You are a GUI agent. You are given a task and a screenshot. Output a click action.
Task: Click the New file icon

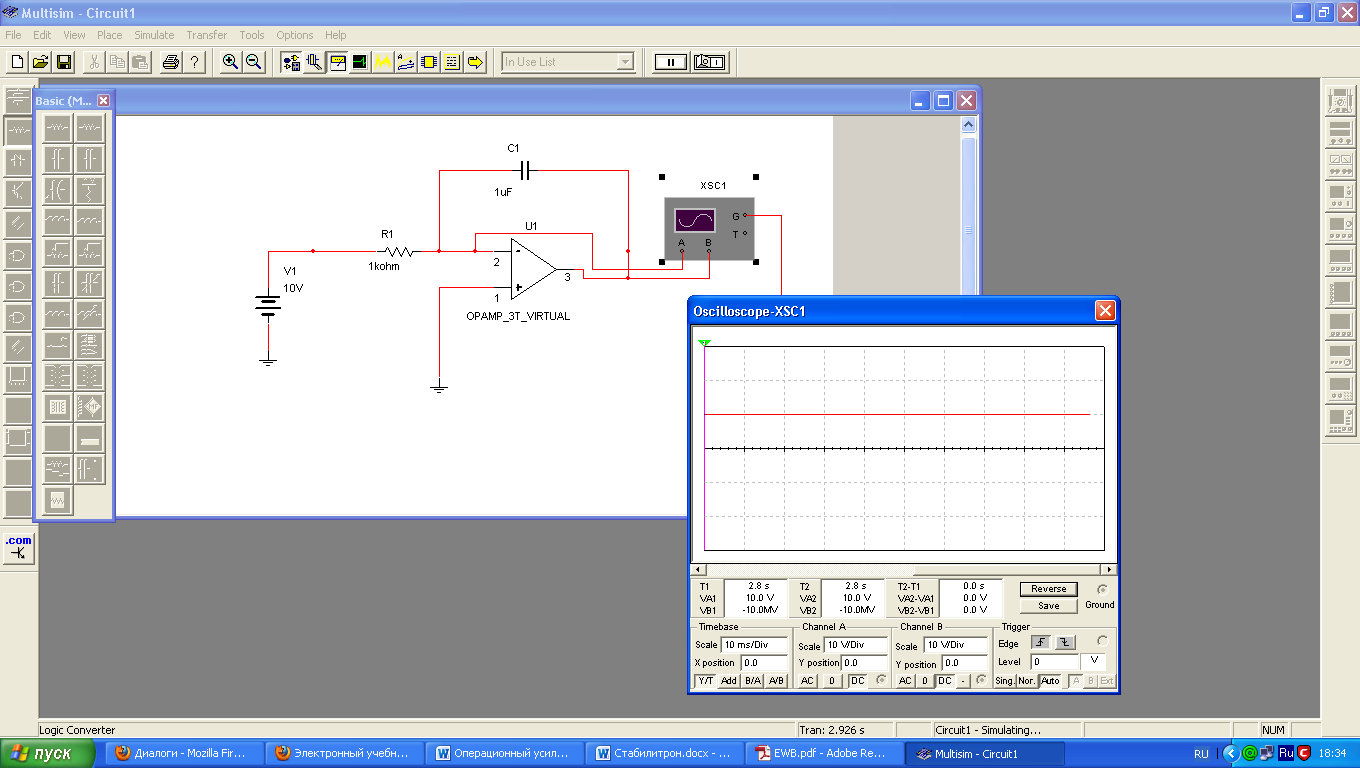click(17, 62)
